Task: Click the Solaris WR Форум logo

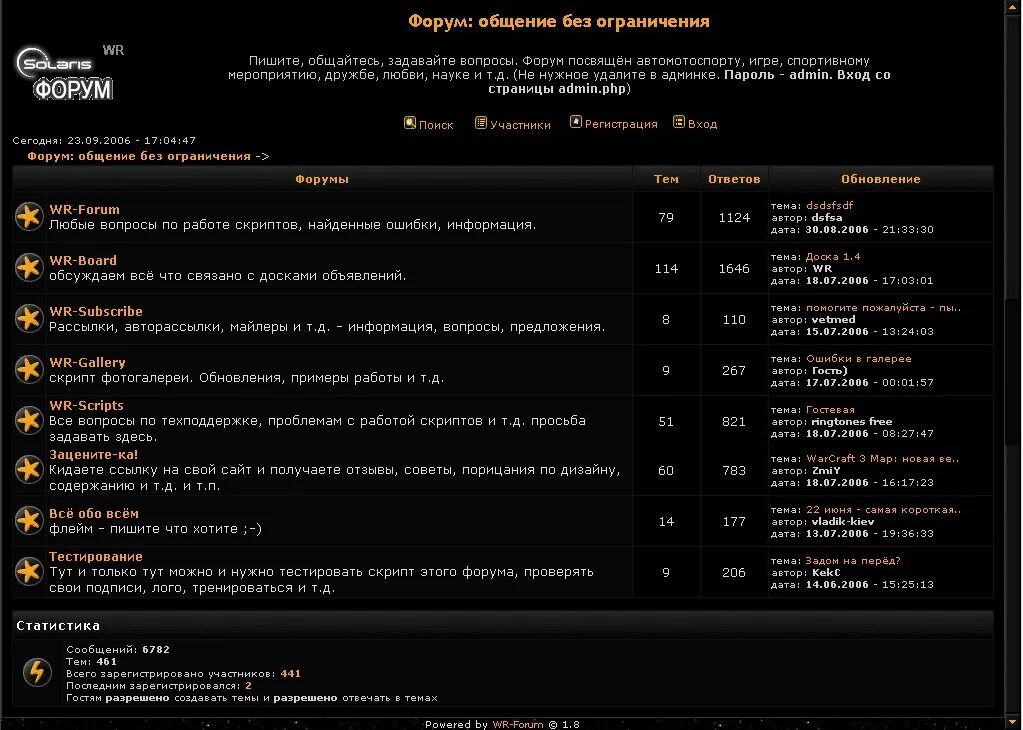Action: [x=70, y=73]
